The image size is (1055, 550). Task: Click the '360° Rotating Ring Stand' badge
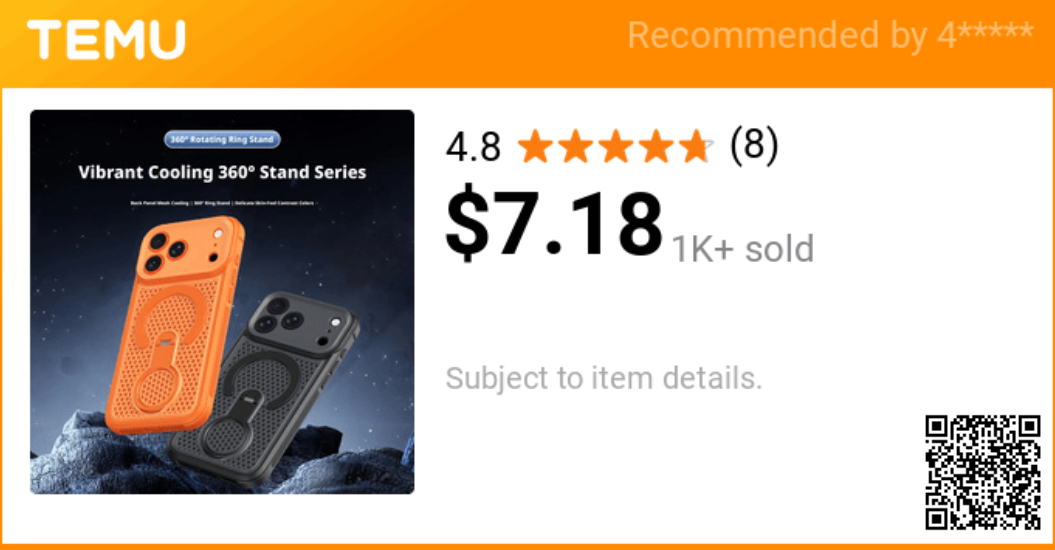[x=222, y=139]
